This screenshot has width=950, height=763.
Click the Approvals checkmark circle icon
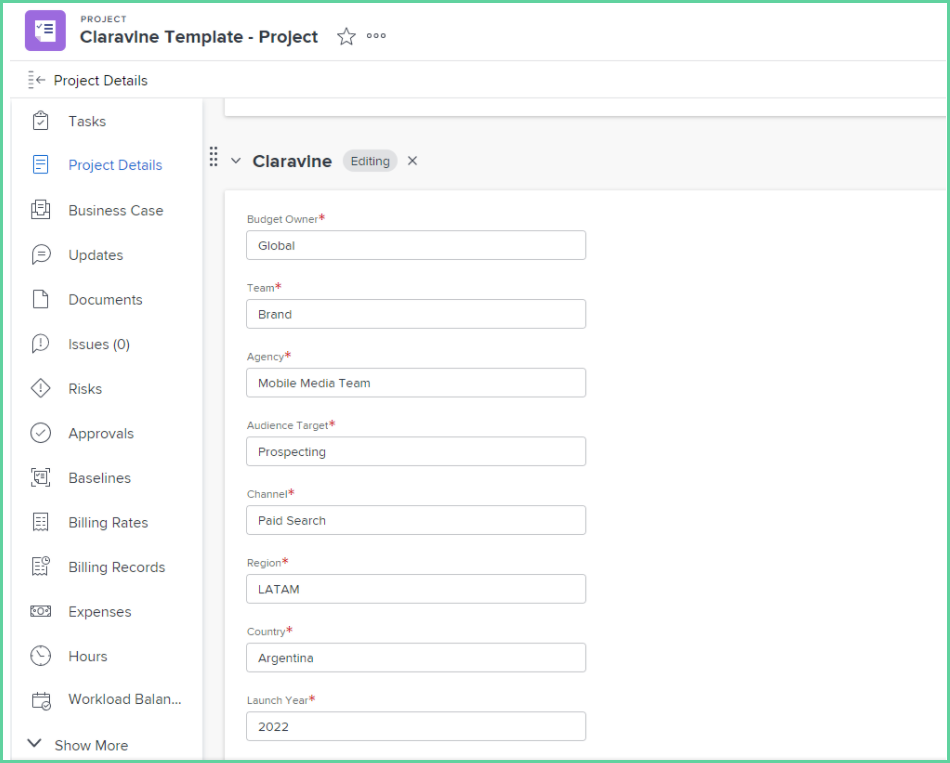click(41, 433)
